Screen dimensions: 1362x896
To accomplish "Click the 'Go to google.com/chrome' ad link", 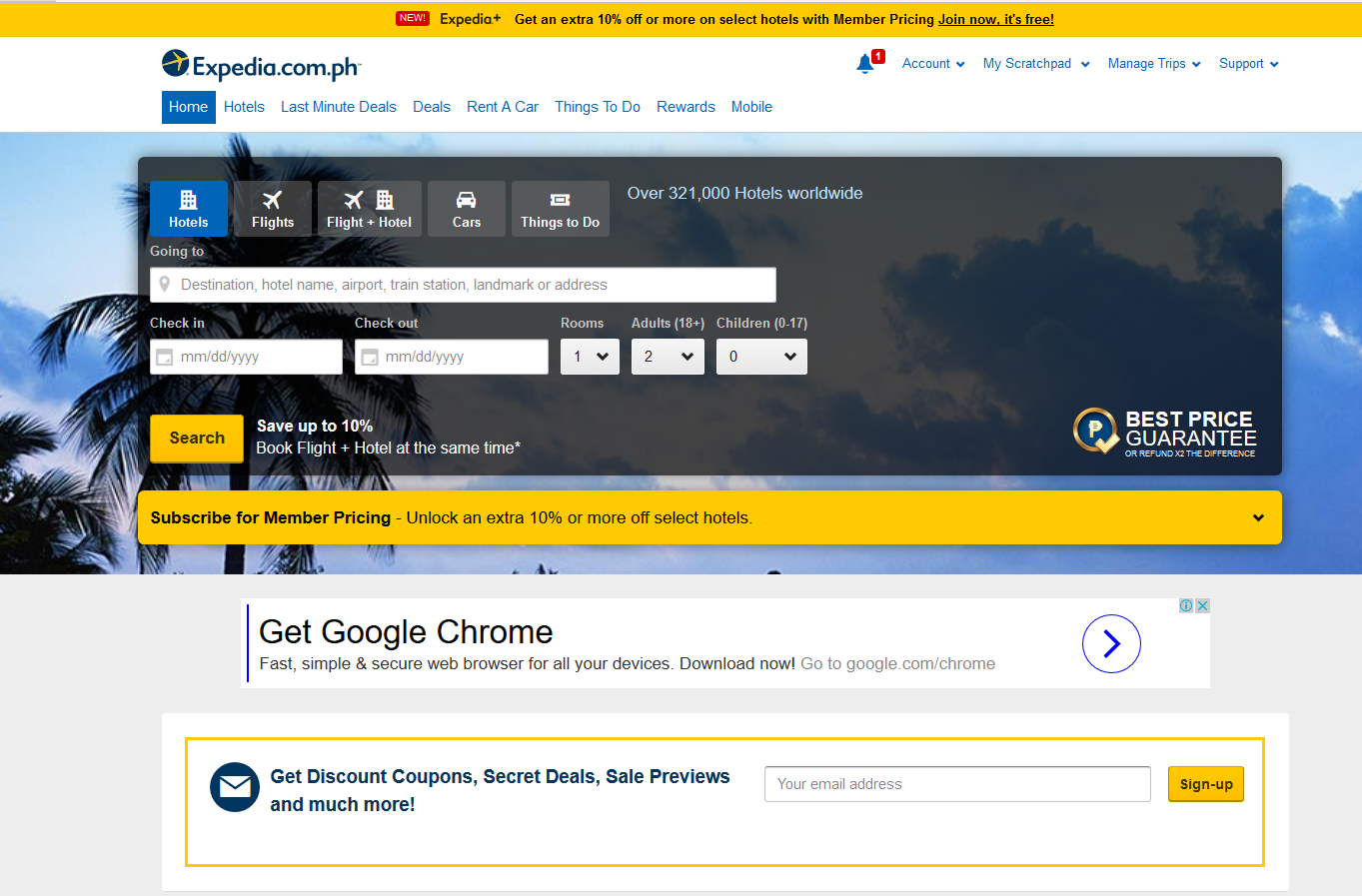I will click(x=897, y=663).
